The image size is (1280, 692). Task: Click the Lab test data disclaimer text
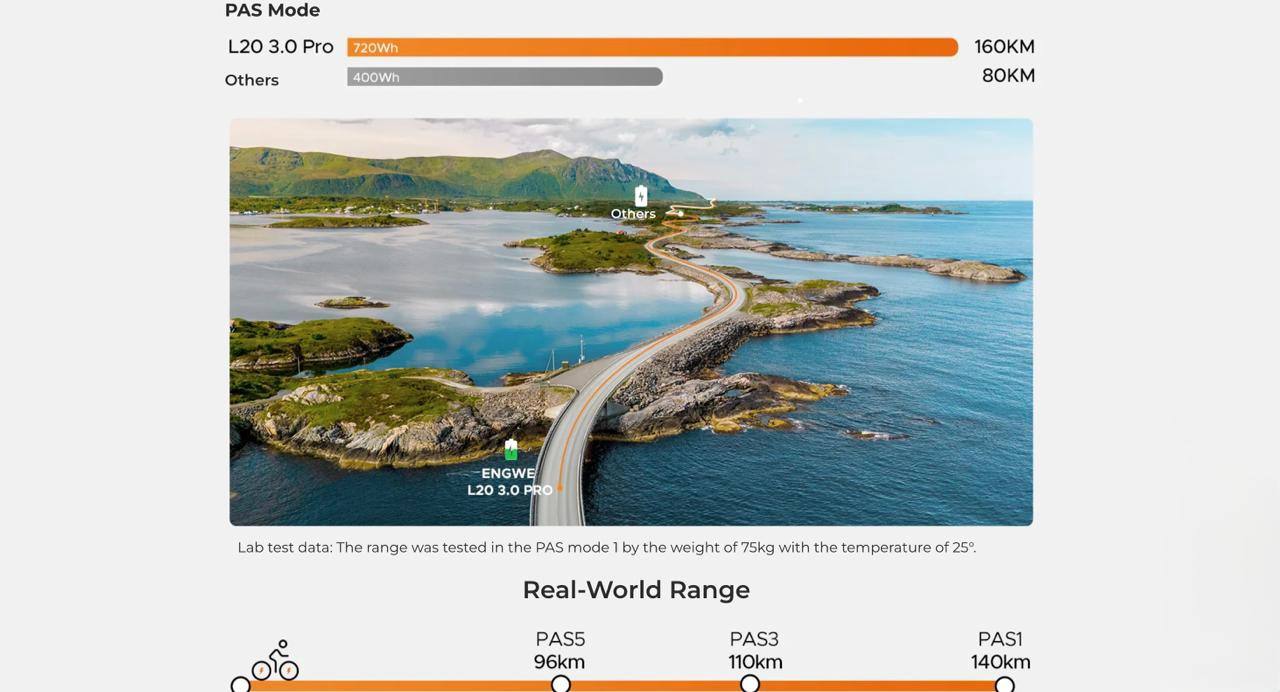(x=606, y=548)
